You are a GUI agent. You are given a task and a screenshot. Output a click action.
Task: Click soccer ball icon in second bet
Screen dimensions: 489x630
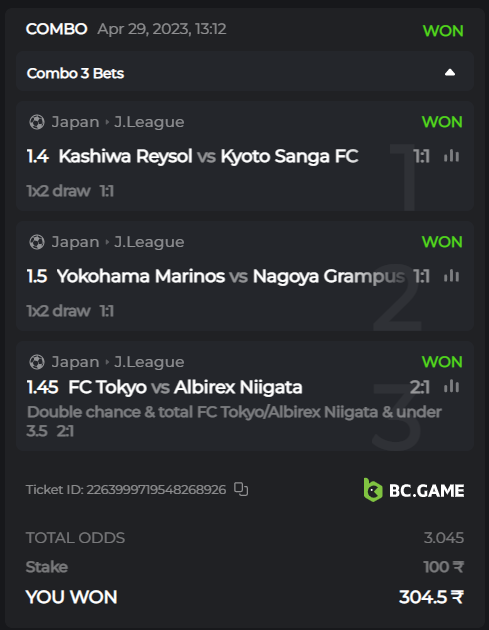[x=37, y=242]
